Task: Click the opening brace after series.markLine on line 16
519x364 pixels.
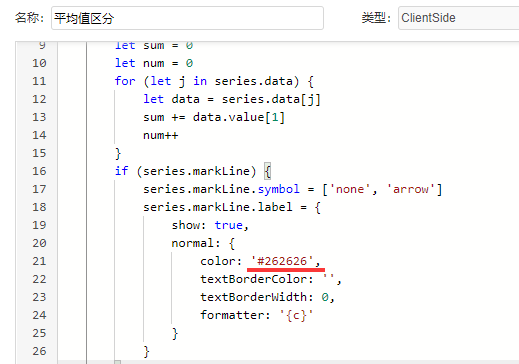Action: click(267, 171)
